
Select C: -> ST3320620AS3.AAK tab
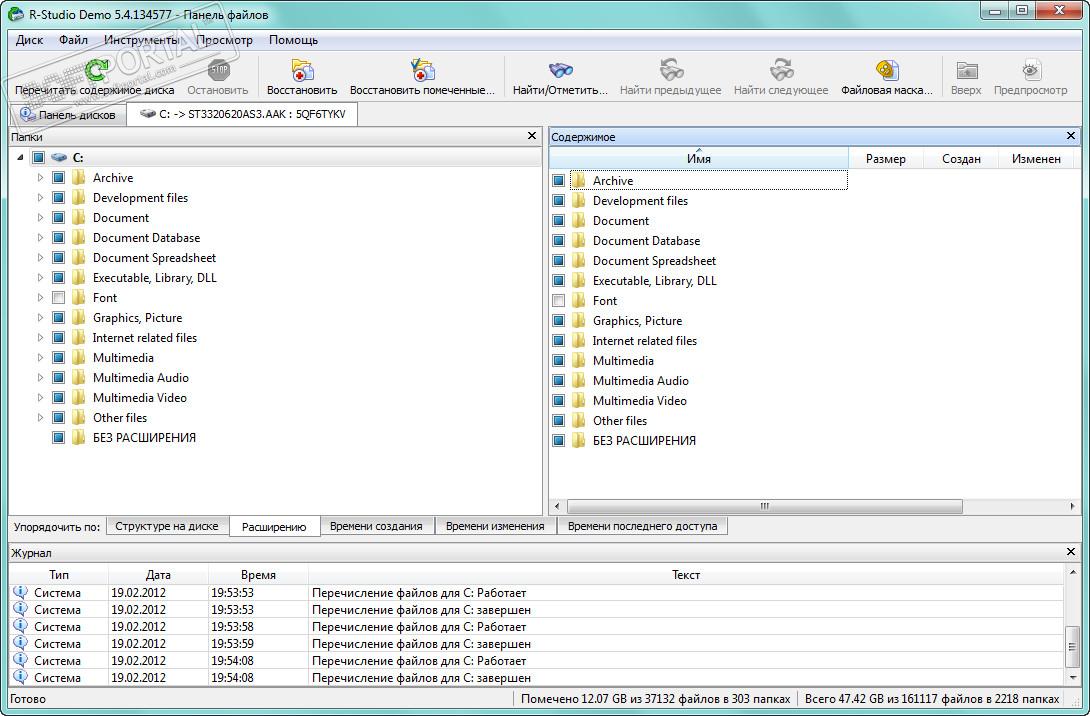tap(243, 114)
